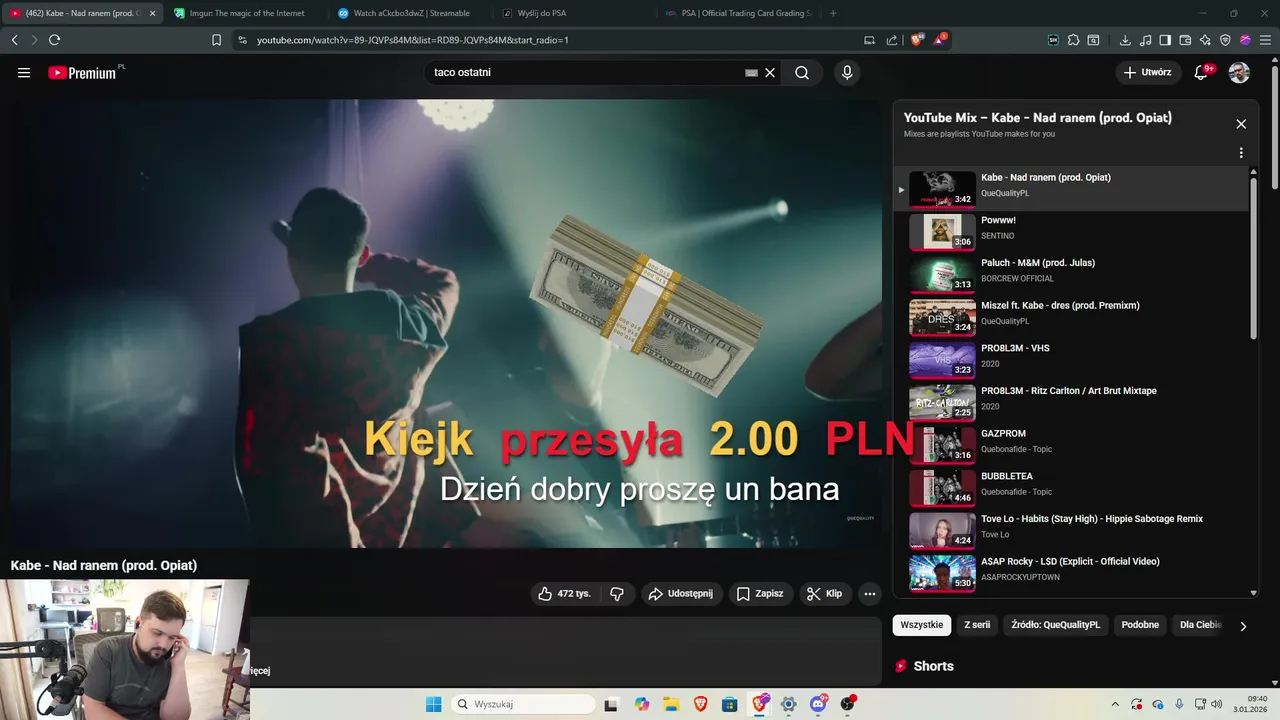Open a new browser tab

tap(833, 13)
